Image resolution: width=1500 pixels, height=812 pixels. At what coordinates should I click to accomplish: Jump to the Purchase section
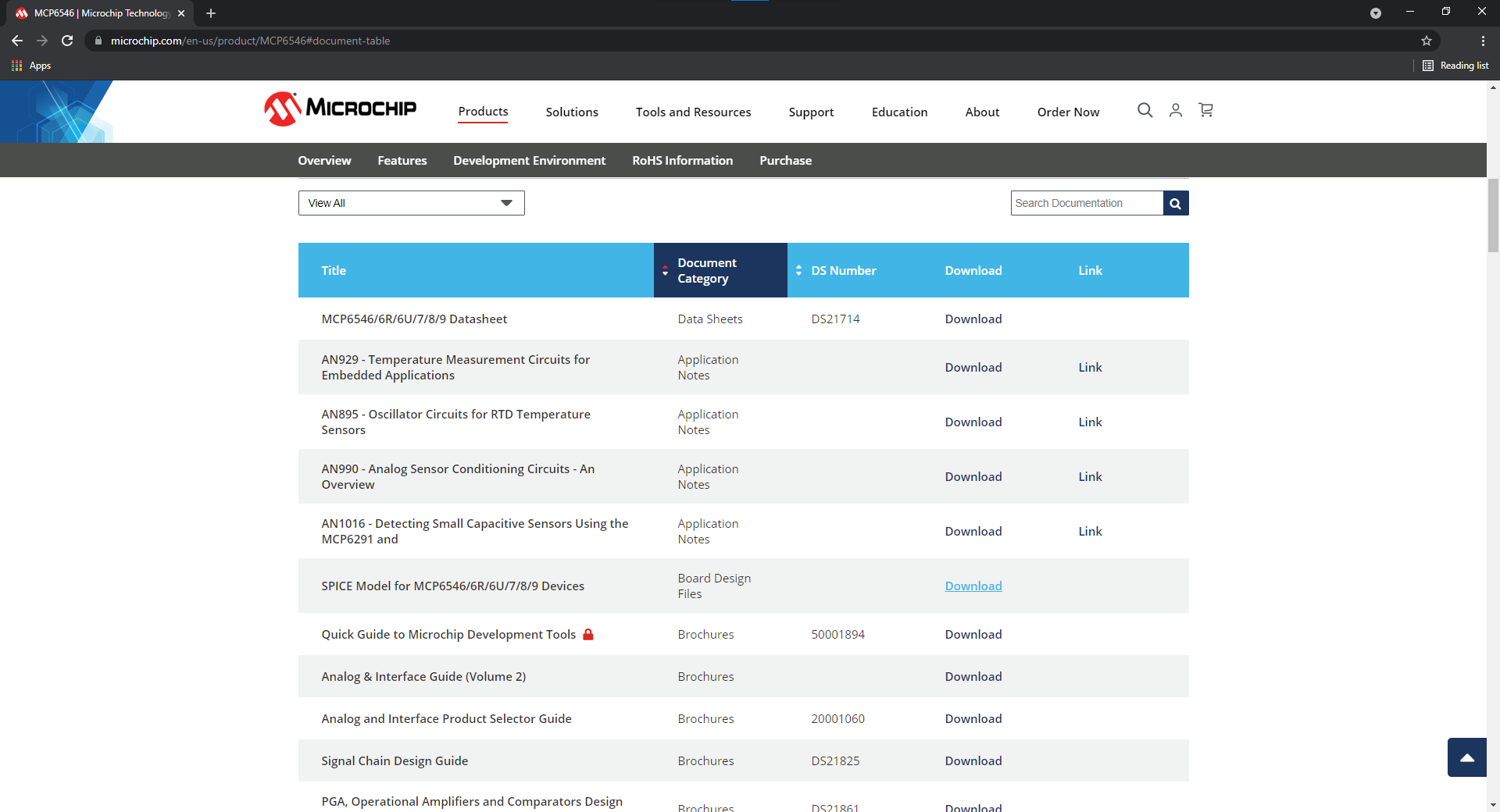click(785, 160)
